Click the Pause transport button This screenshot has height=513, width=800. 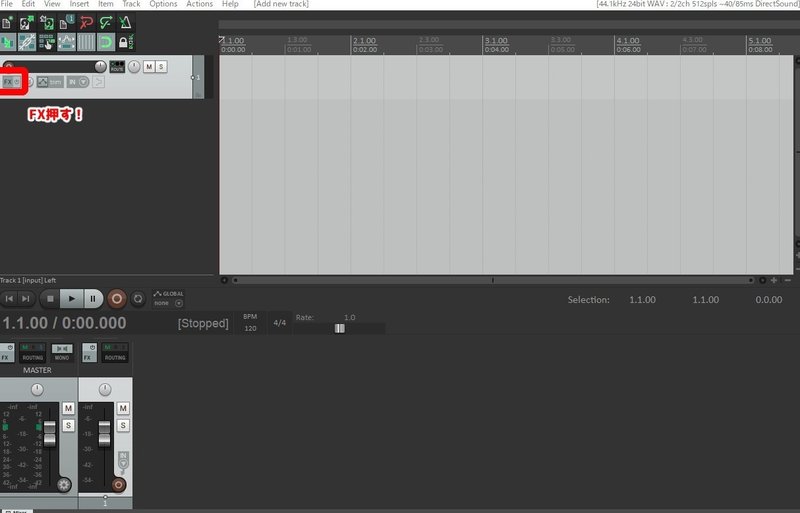(x=93, y=299)
